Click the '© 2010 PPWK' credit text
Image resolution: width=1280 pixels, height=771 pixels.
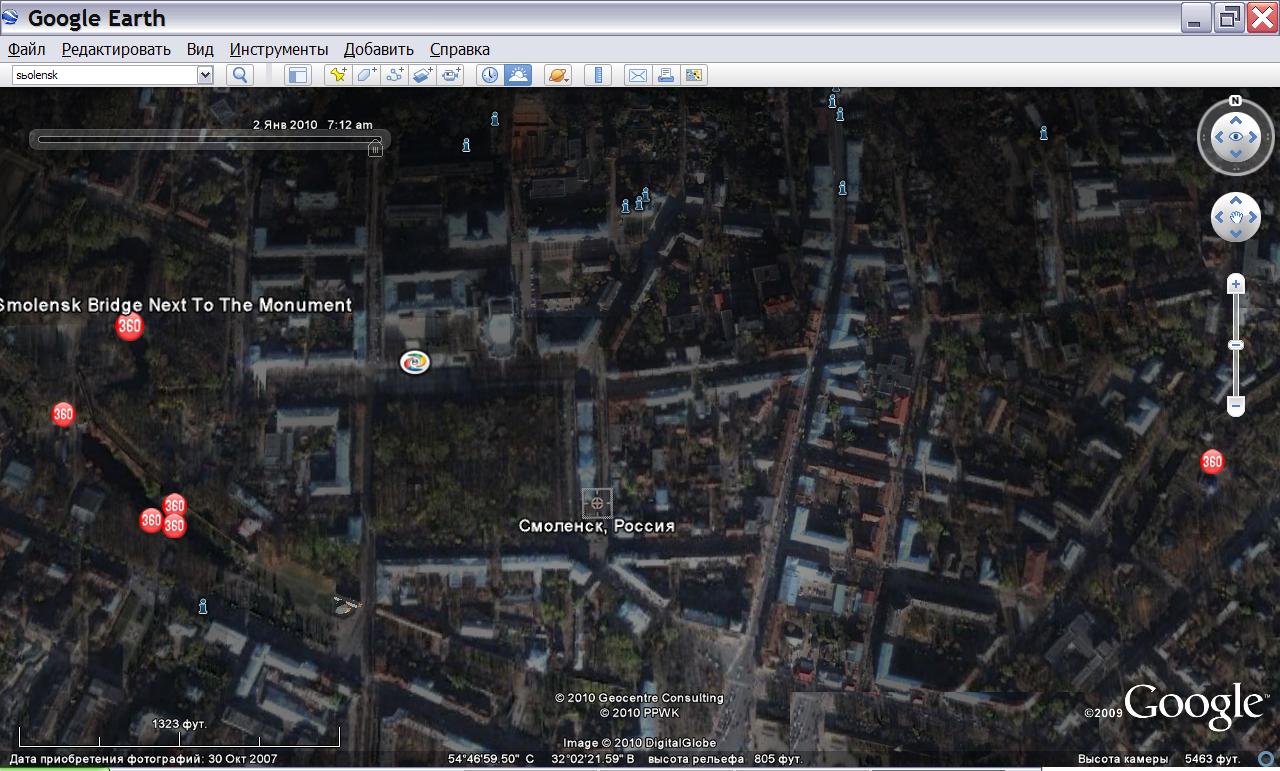pyautogui.click(x=639, y=713)
